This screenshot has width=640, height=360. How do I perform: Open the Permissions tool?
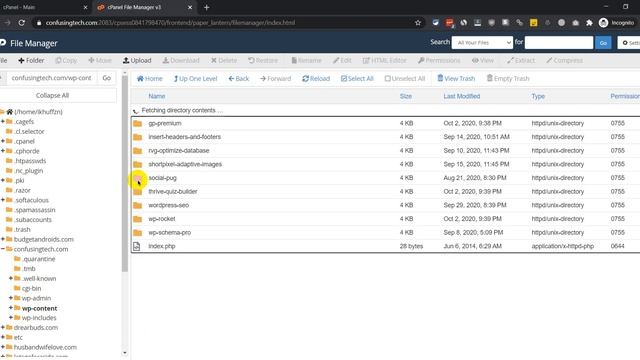pyautogui.click(x=439, y=60)
